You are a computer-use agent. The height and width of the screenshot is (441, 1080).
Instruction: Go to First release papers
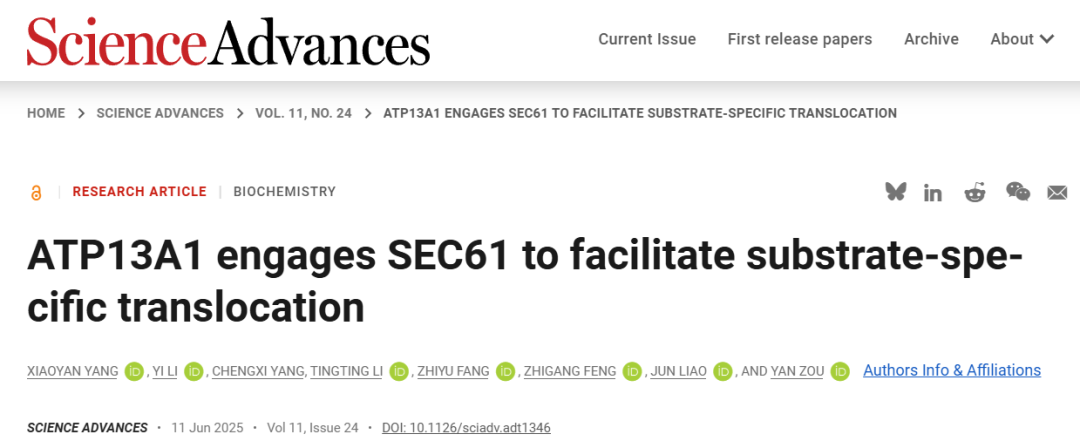799,39
